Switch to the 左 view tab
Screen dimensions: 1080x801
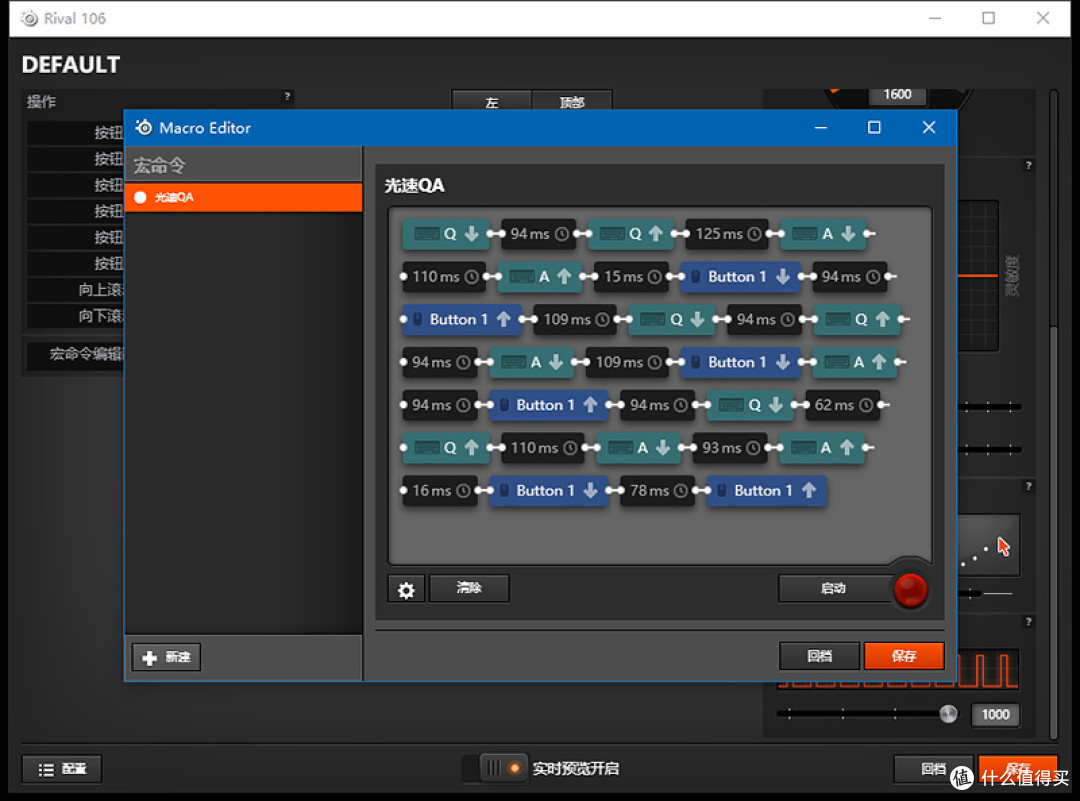tap(492, 102)
